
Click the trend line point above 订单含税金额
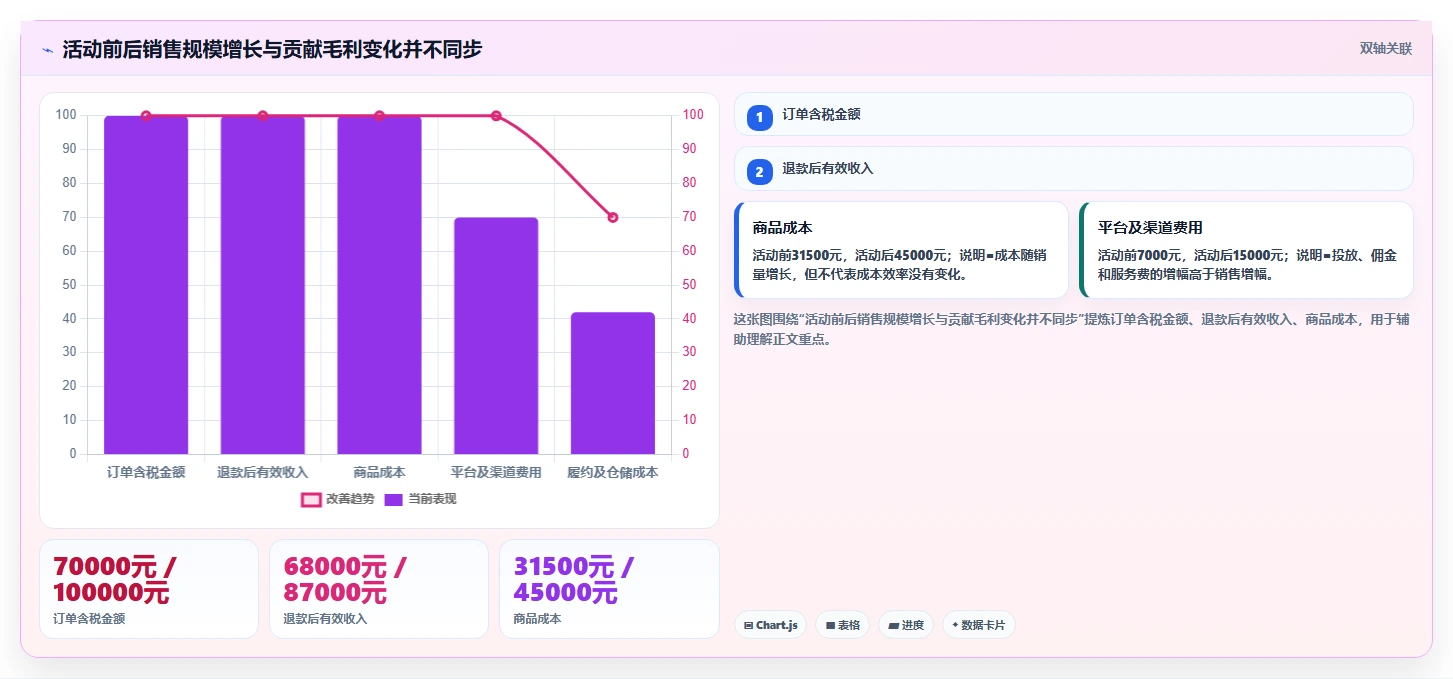click(x=146, y=116)
